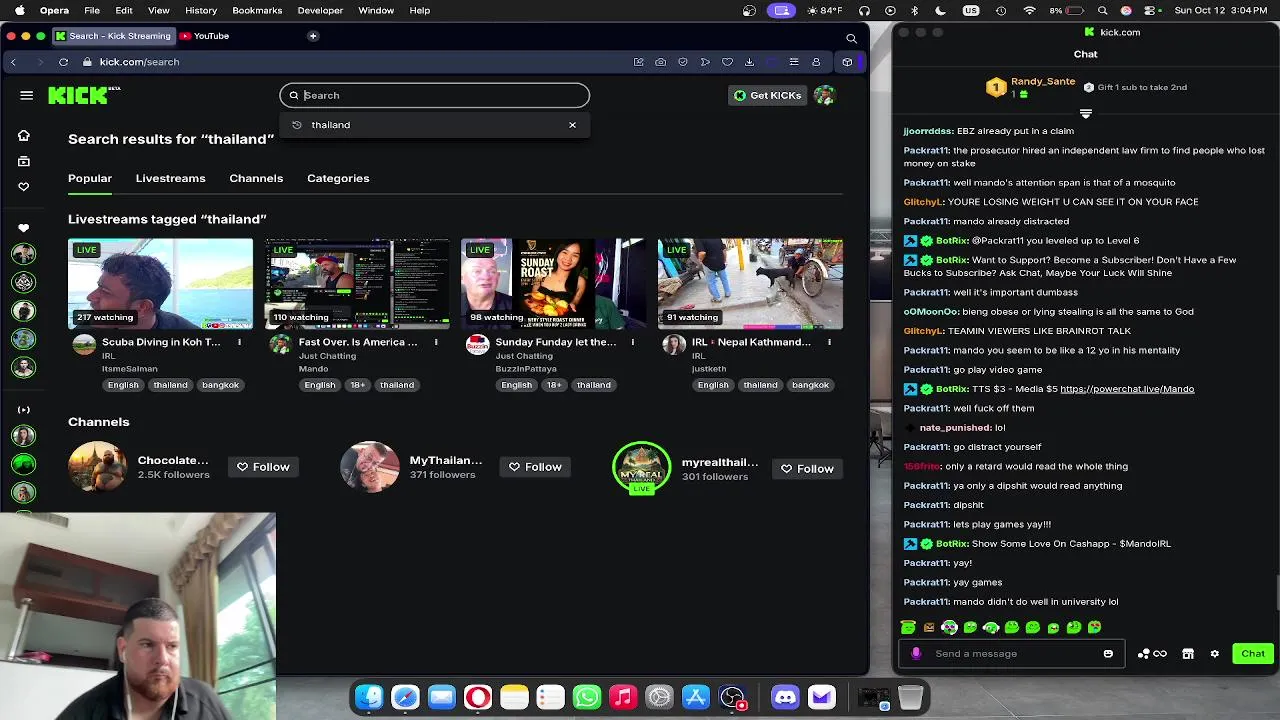Click the purple microphone icon in chat box

(x=916, y=654)
